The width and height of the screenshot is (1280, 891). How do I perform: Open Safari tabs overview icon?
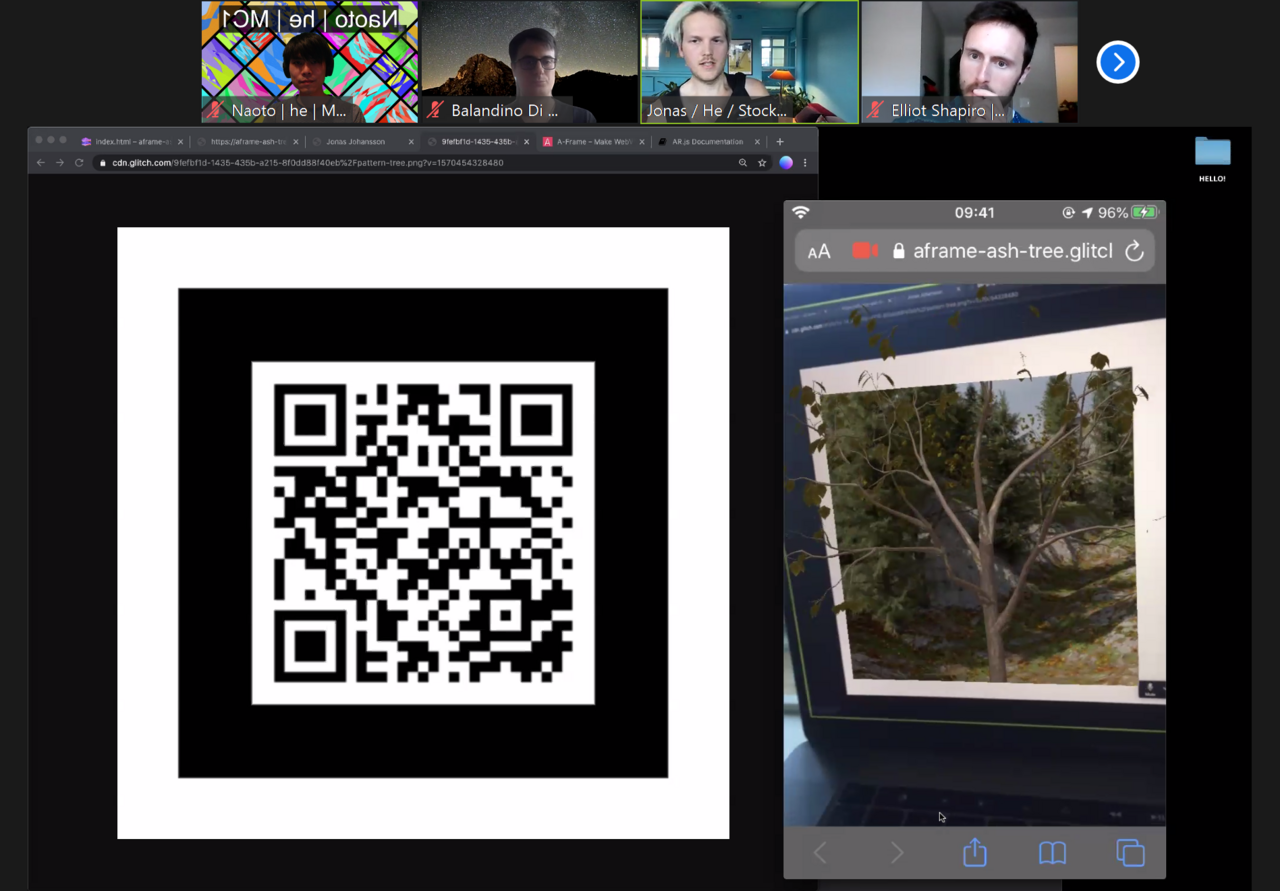point(1130,853)
